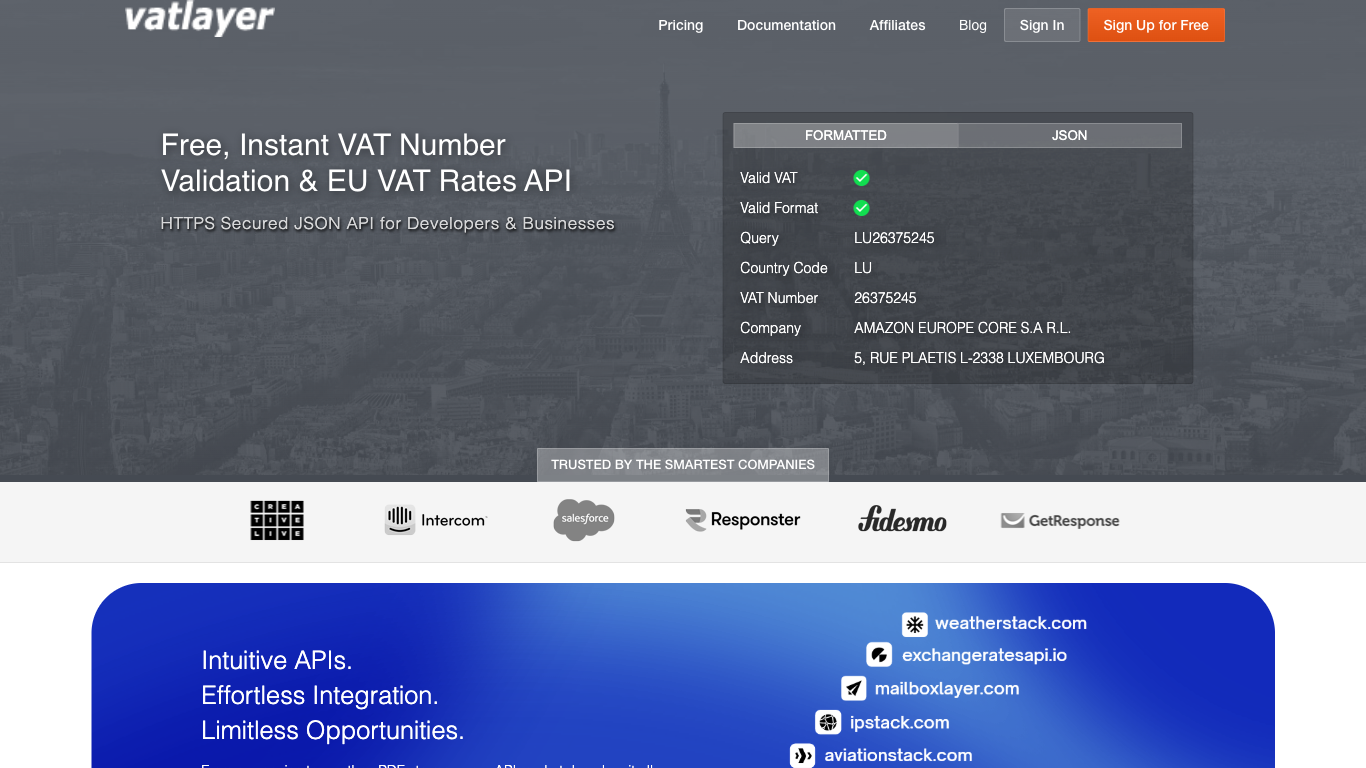Click the ipstack globe icon
Screen dimensions: 1366x768
[828, 723]
